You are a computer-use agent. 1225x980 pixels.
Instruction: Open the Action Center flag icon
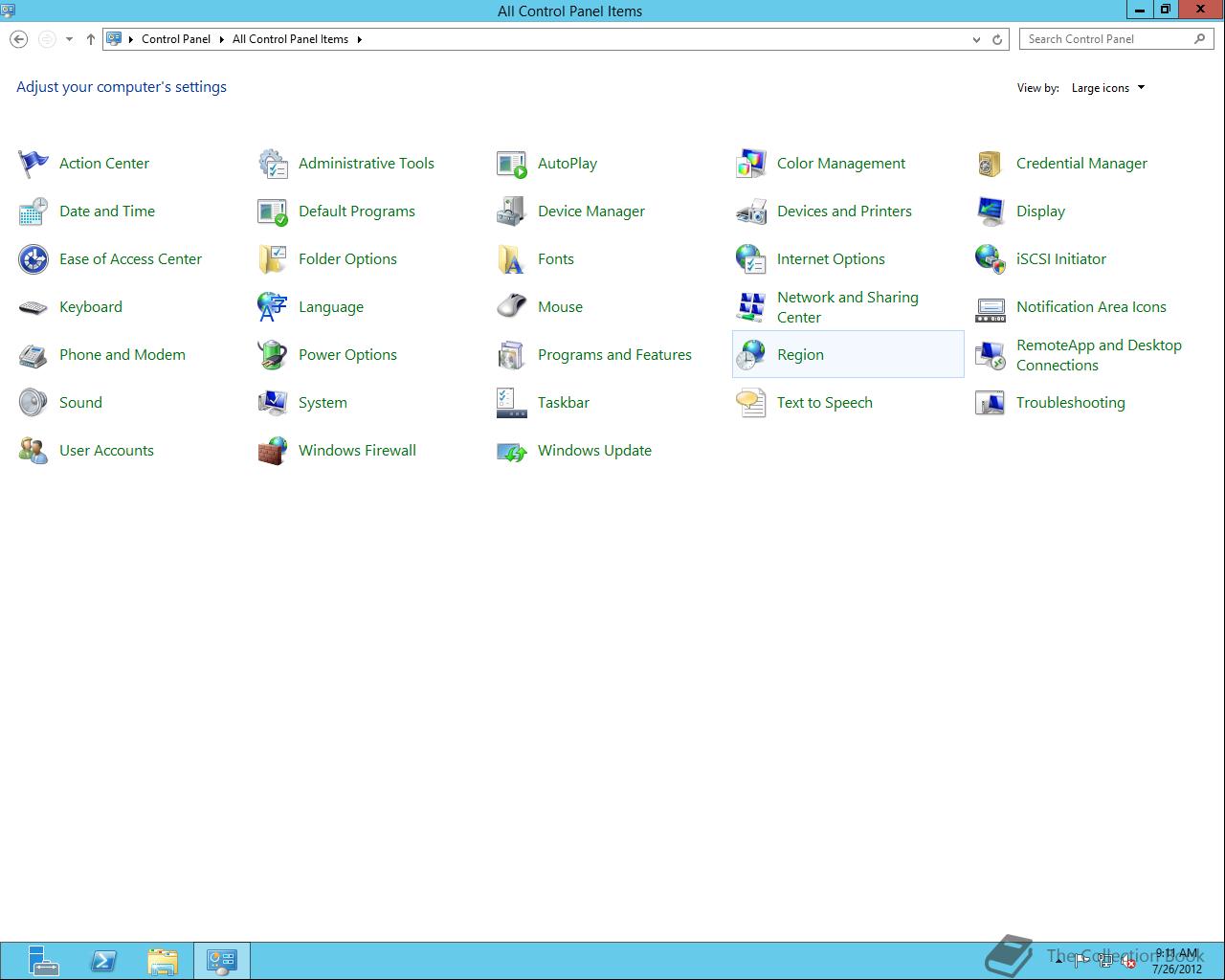33,164
